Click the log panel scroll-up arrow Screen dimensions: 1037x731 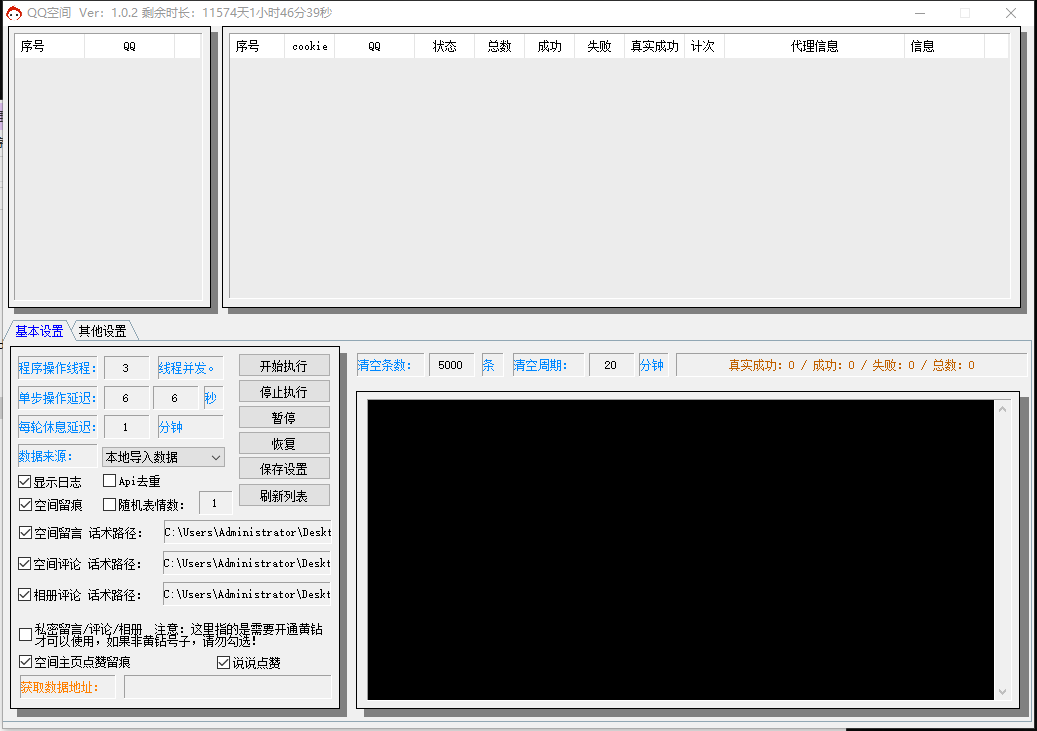(1002, 408)
